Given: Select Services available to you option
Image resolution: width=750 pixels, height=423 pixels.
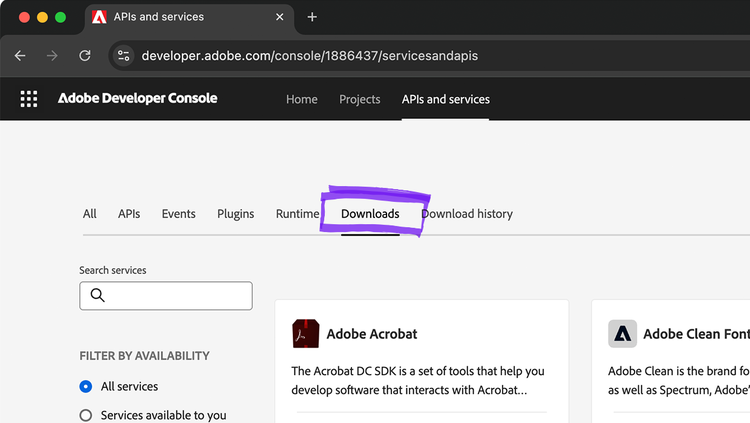Looking at the screenshot, I should [x=86, y=415].
